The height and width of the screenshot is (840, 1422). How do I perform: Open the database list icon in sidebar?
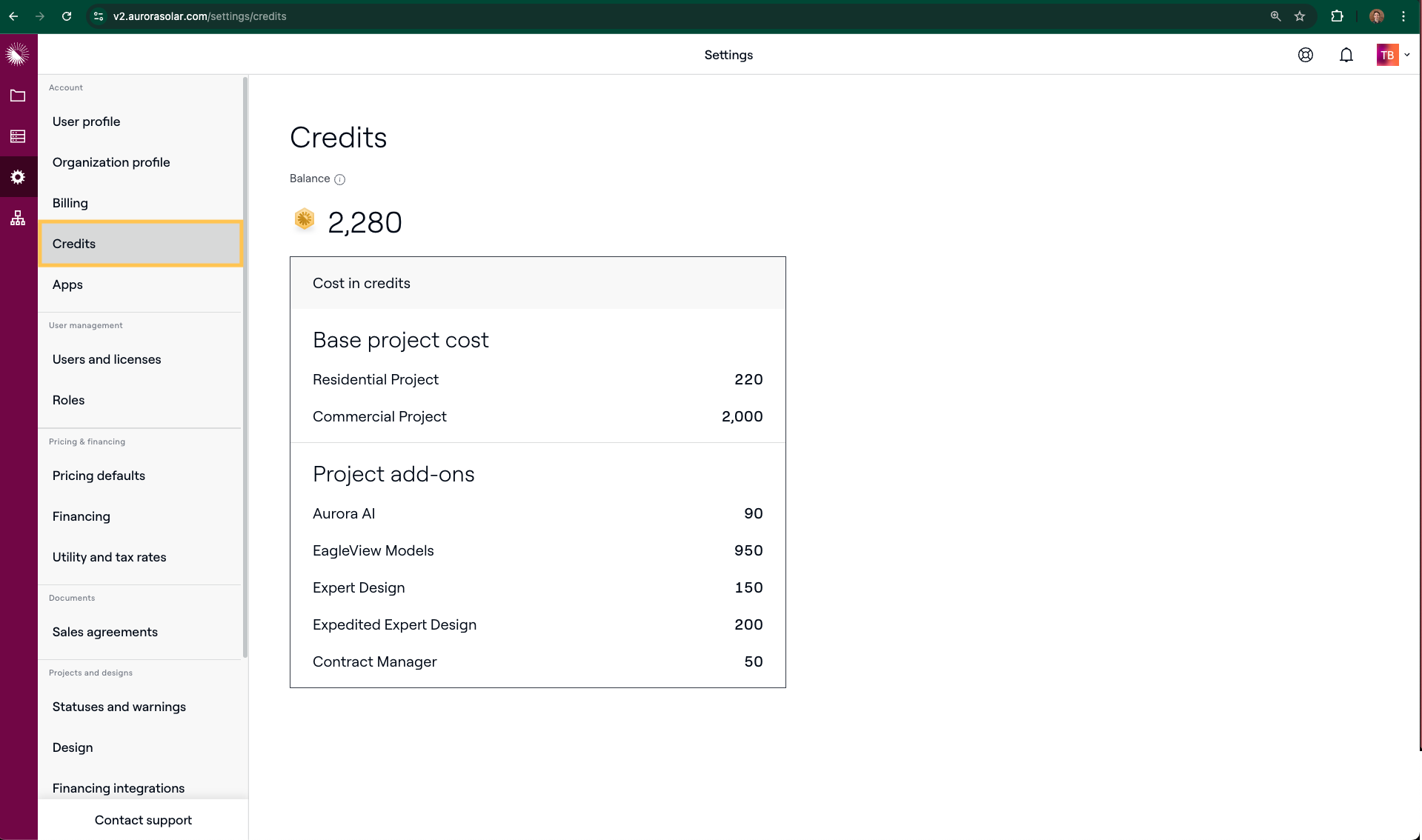[x=18, y=136]
